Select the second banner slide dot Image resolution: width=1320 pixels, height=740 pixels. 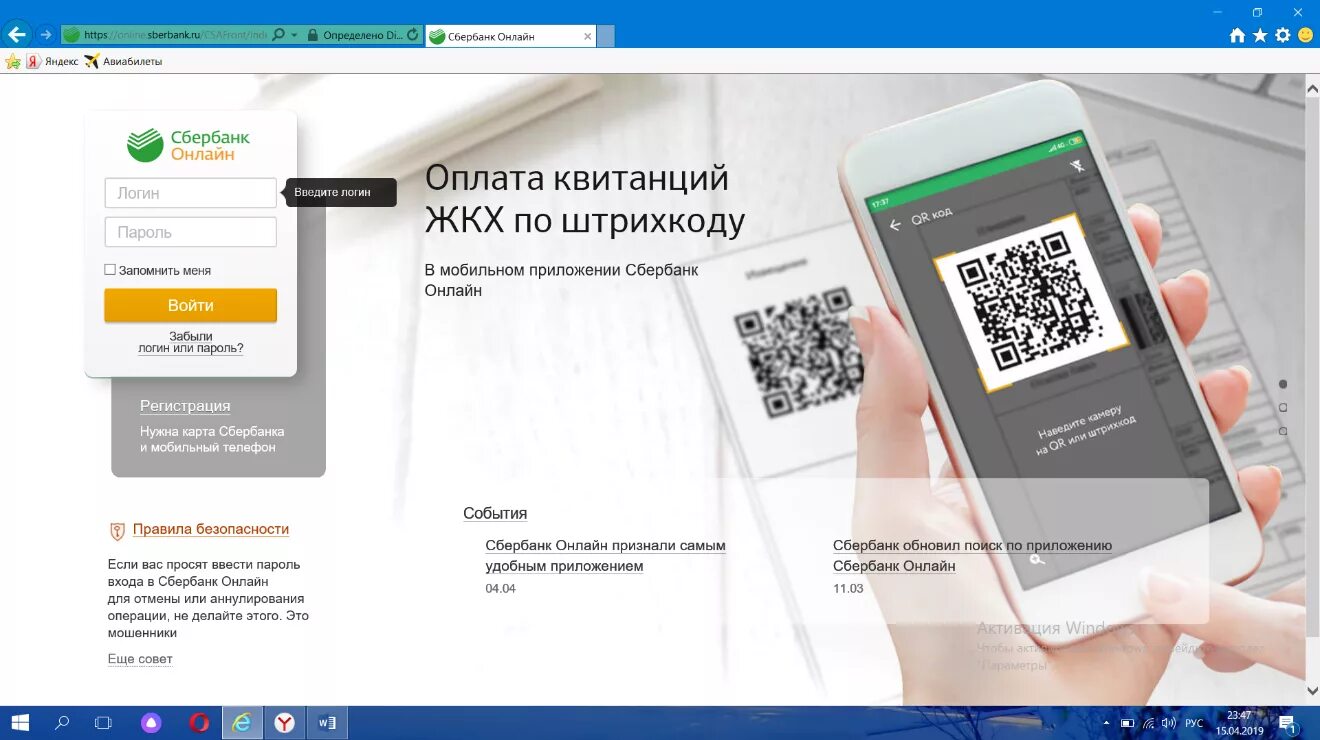1283,407
